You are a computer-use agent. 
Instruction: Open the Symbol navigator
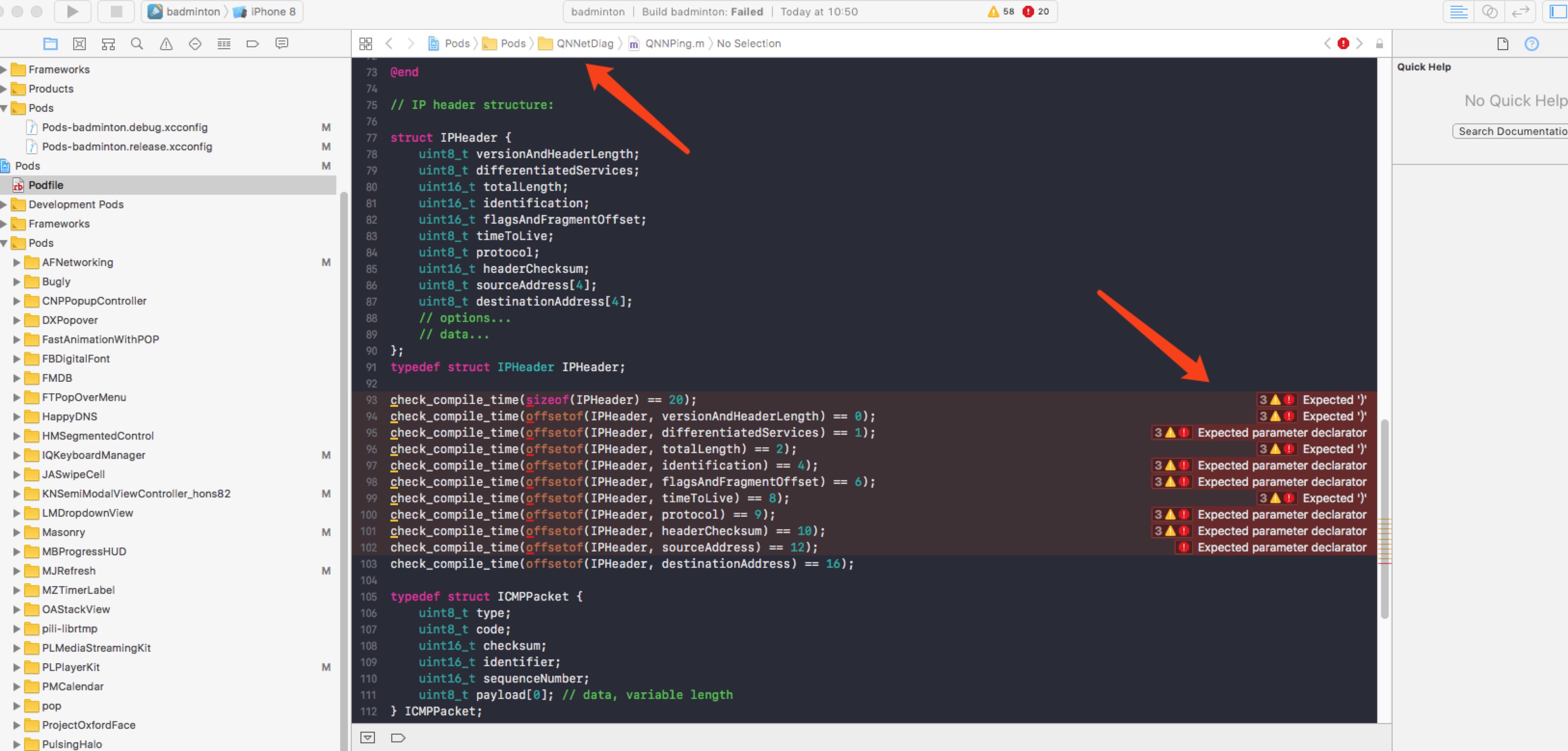click(x=108, y=43)
